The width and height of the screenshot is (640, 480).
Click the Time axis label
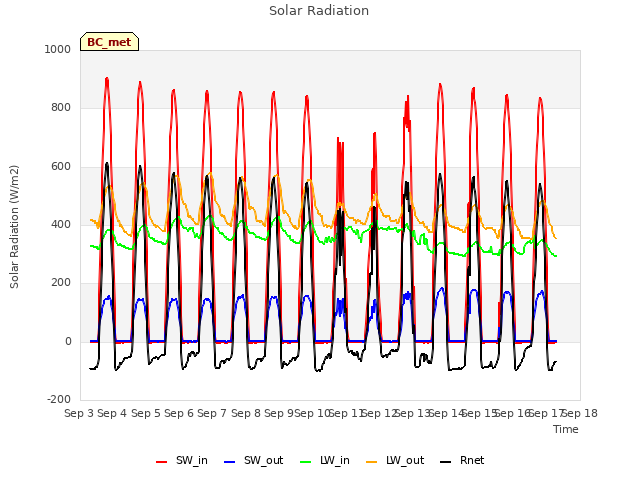pyautogui.click(x=566, y=429)
